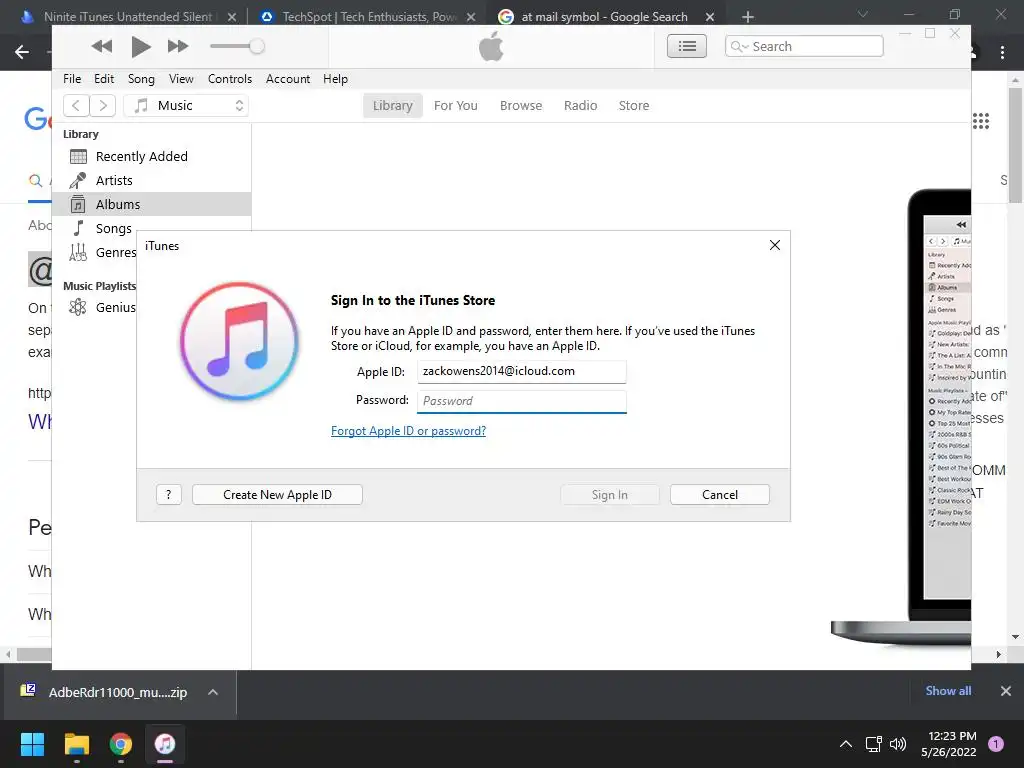Open the Song menu

tap(141, 79)
